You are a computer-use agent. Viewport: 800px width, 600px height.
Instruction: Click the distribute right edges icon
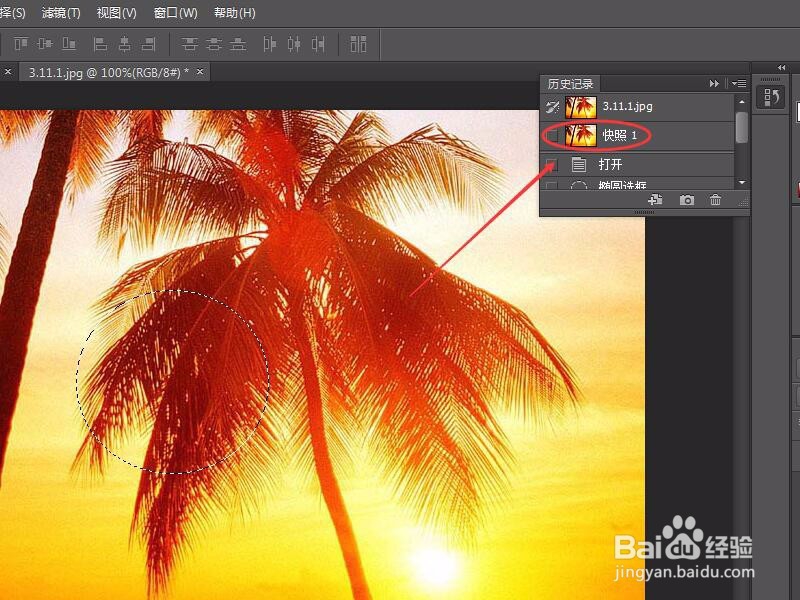tap(318, 44)
